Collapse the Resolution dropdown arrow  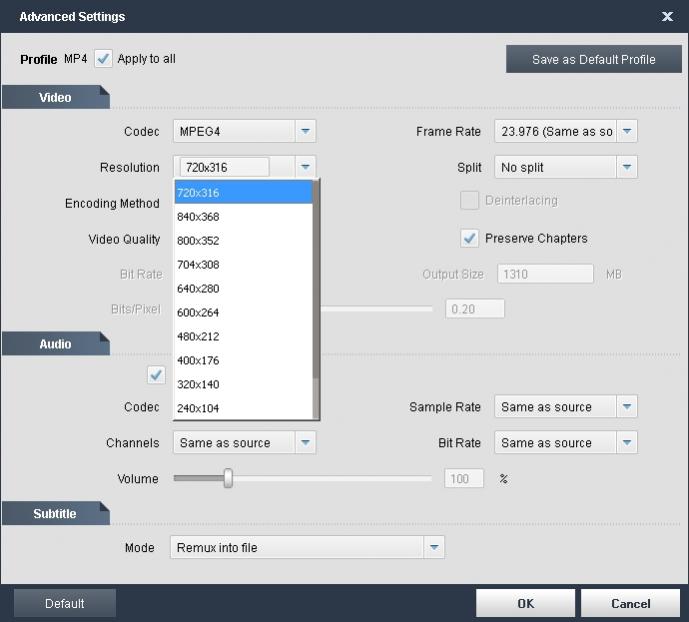[305, 167]
